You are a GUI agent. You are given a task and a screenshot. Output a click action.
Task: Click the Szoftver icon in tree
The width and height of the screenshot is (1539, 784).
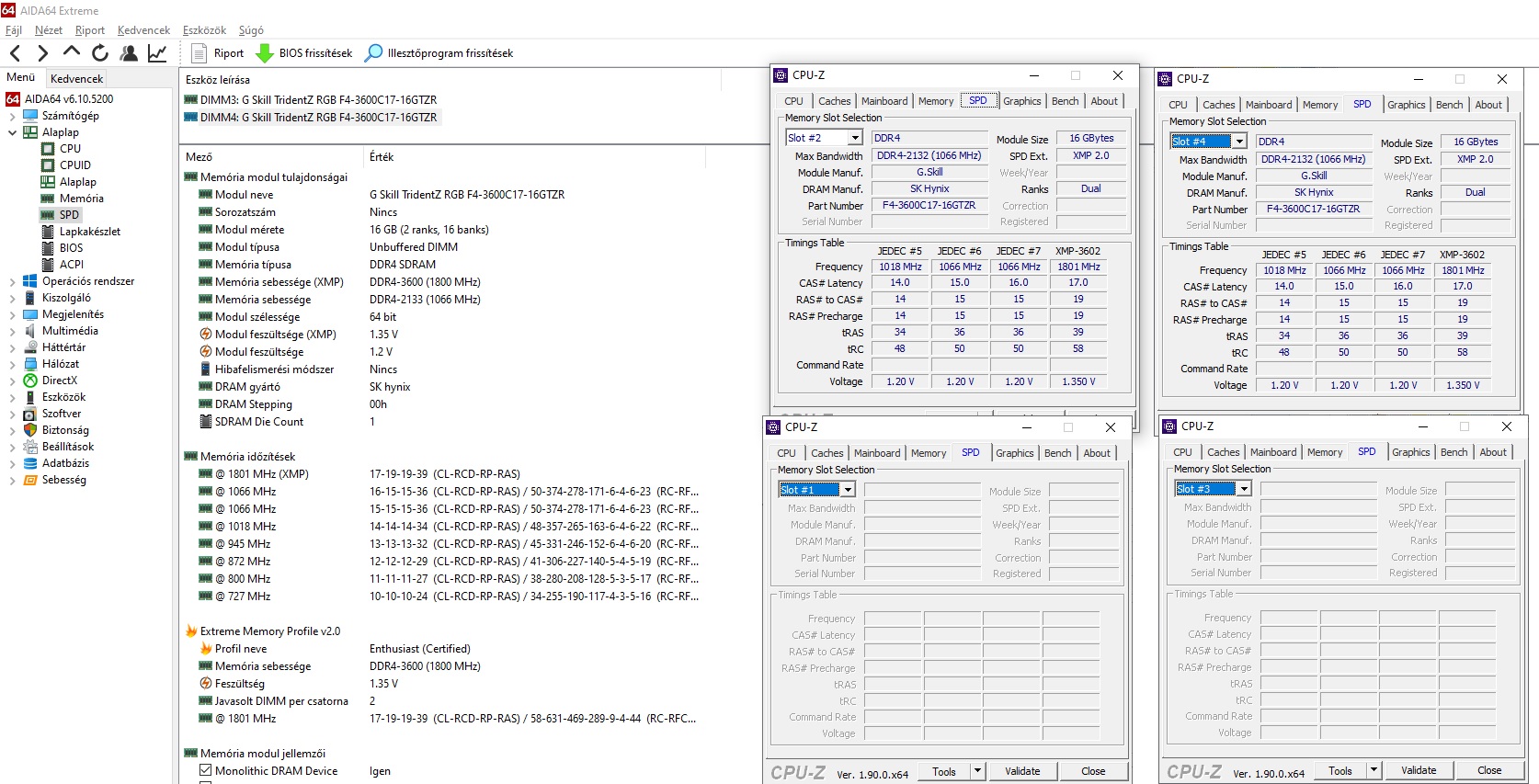30,414
